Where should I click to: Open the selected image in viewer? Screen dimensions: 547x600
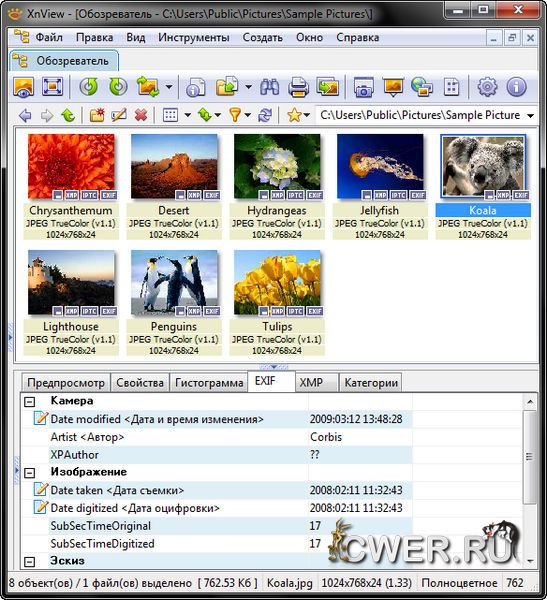(23, 86)
